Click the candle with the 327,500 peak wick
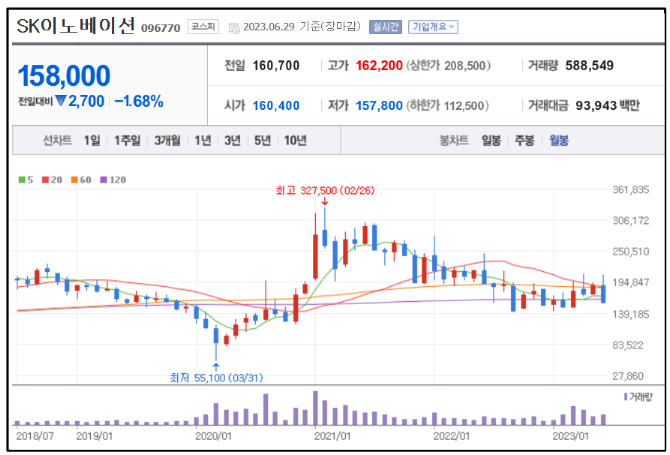 (325, 227)
